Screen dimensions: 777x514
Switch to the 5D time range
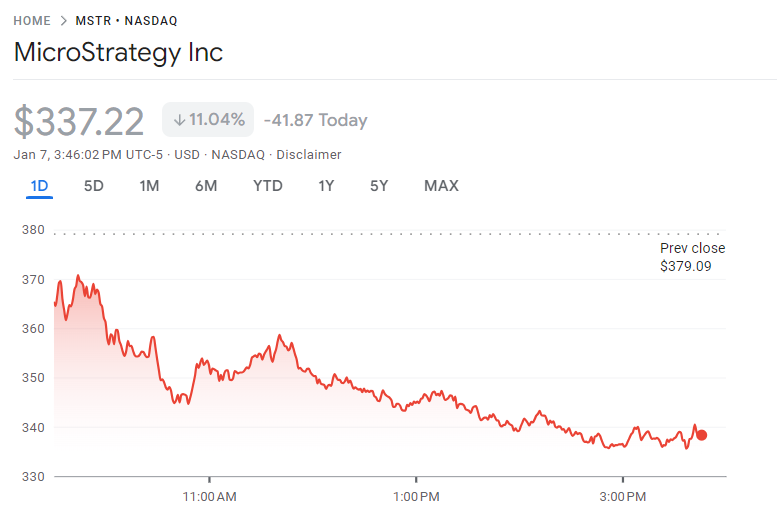[93, 186]
